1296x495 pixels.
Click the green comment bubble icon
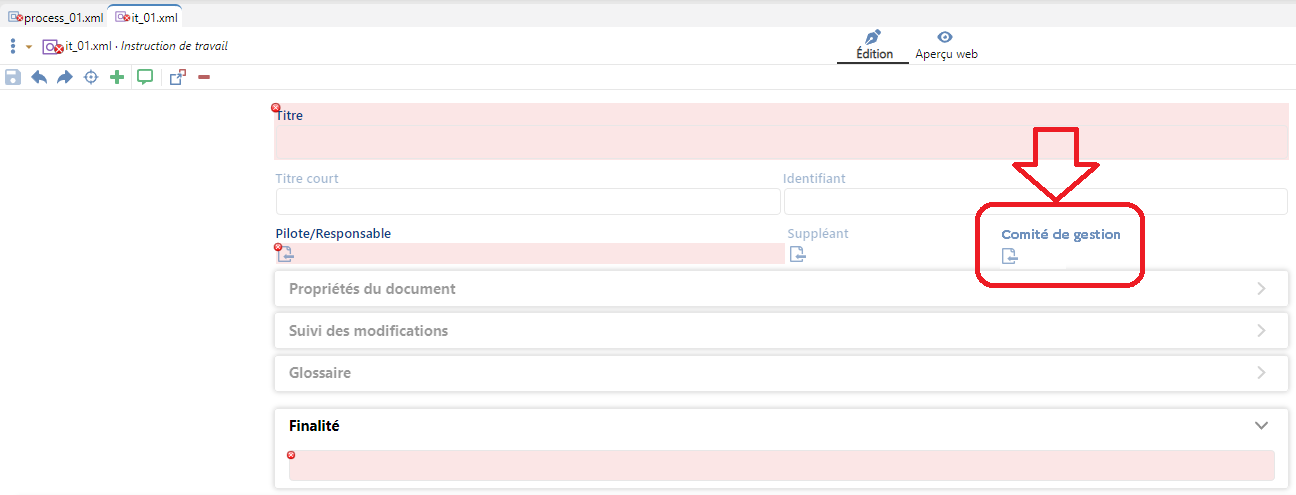point(145,77)
